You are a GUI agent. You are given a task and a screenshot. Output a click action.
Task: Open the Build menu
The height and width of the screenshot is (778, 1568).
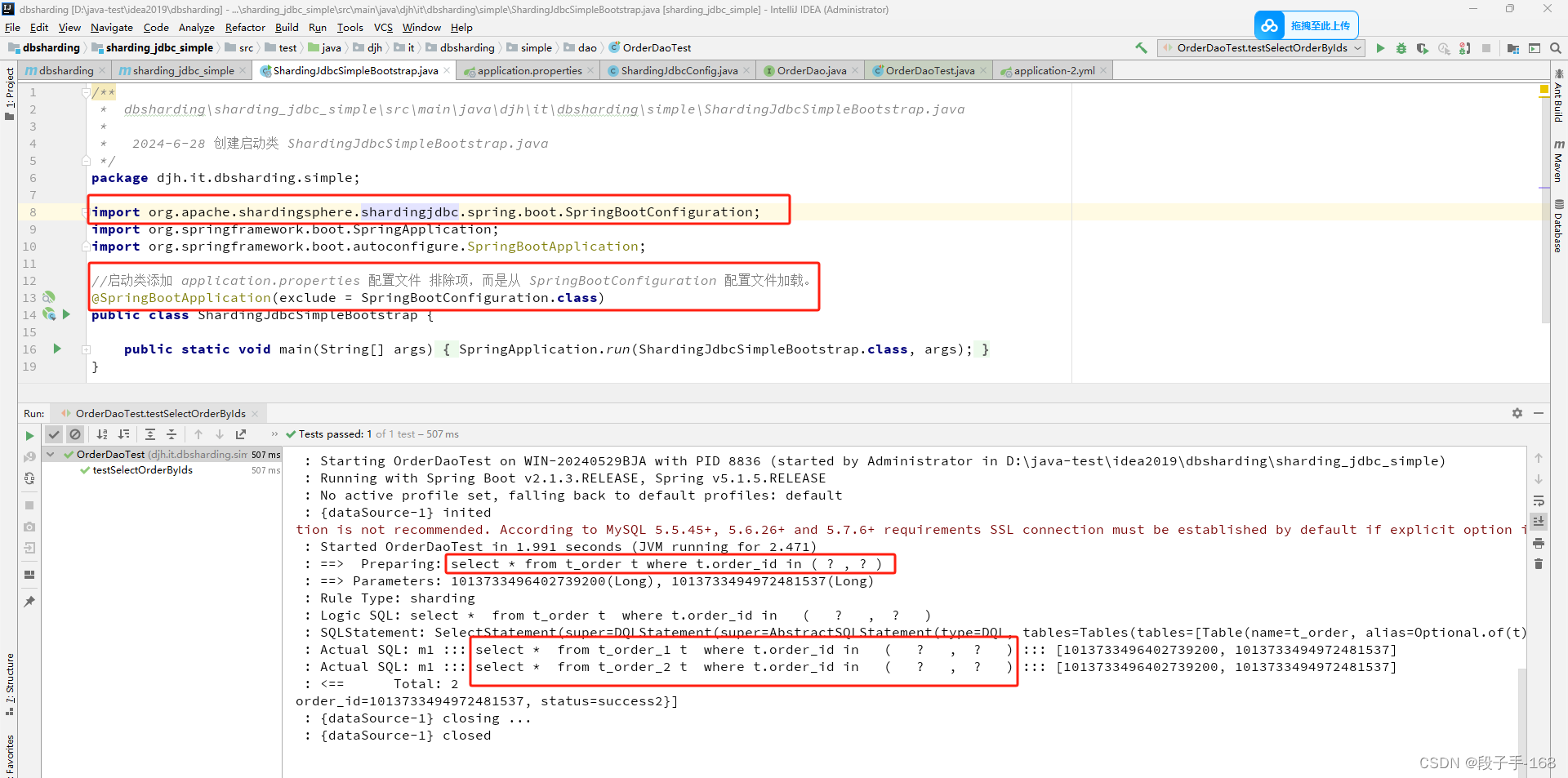(x=287, y=27)
